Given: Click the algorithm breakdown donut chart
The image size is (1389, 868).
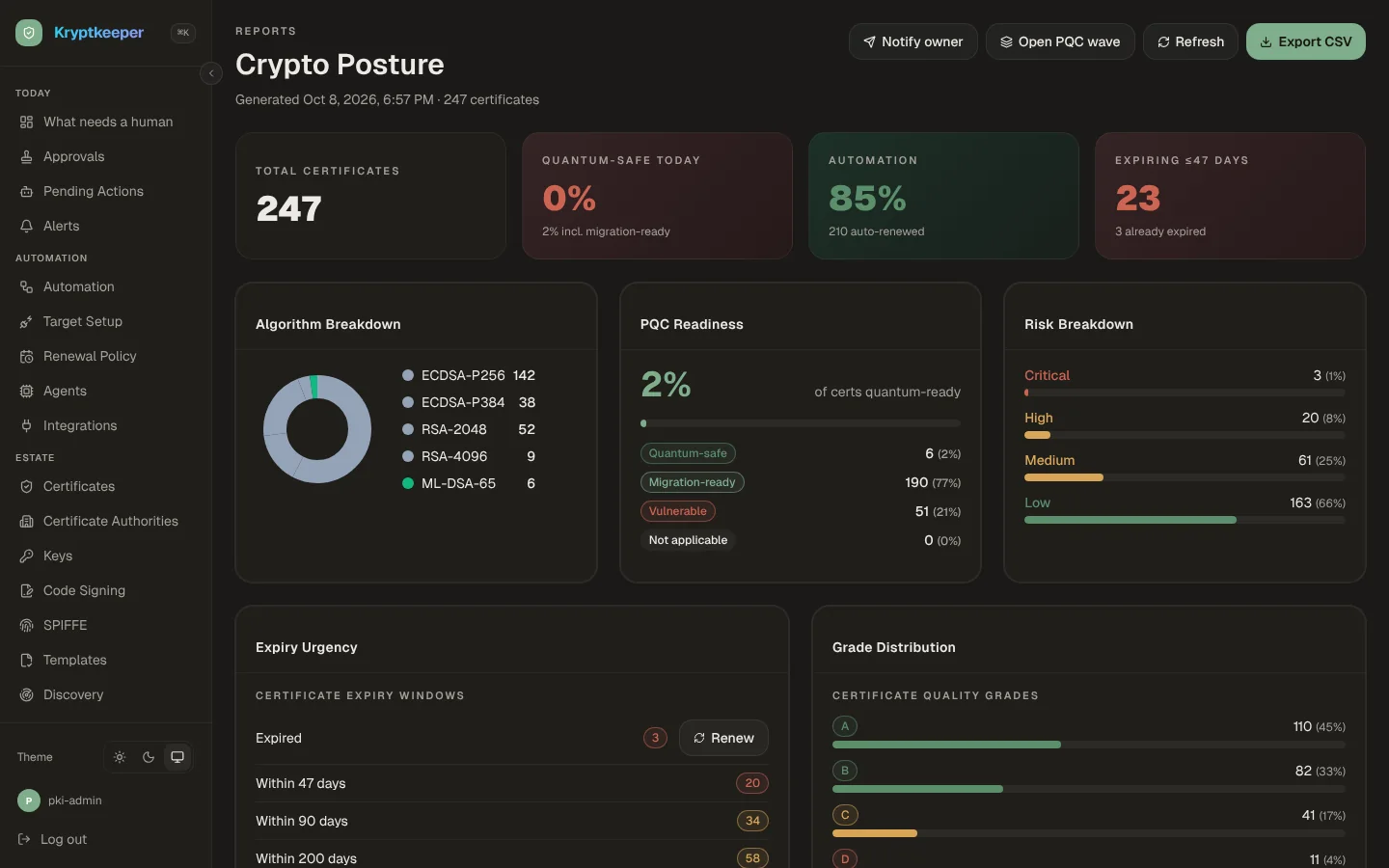Looking at the screenshot, I should (x=317, y=429).
